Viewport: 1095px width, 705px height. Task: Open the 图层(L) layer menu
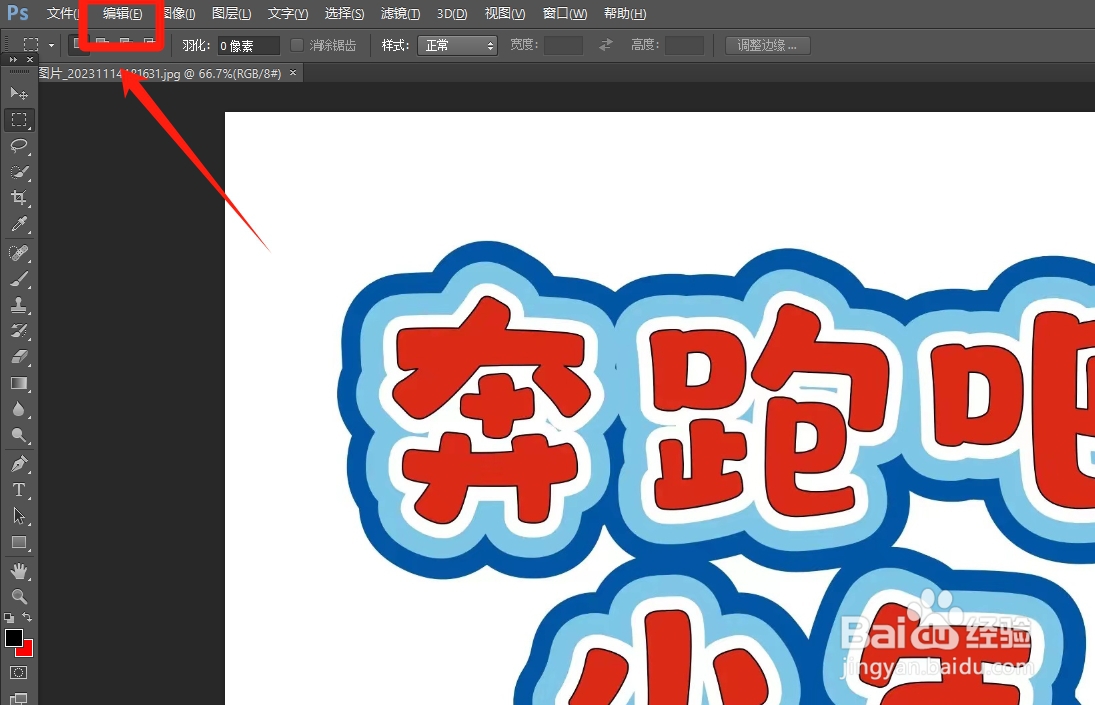tap(231, 13)
